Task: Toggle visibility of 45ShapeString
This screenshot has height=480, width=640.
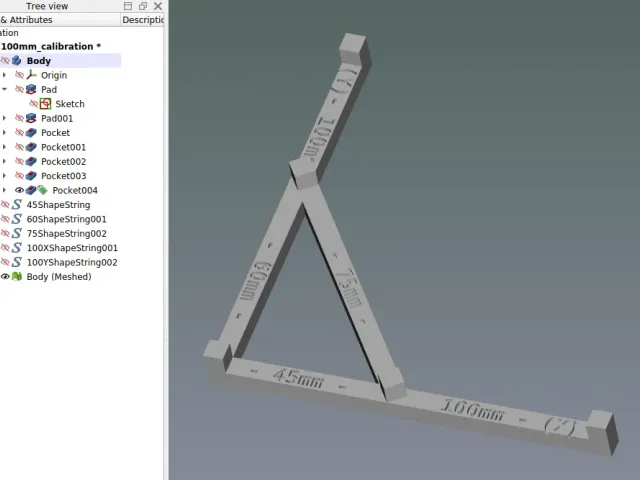Action: click(x=4, y=204)
